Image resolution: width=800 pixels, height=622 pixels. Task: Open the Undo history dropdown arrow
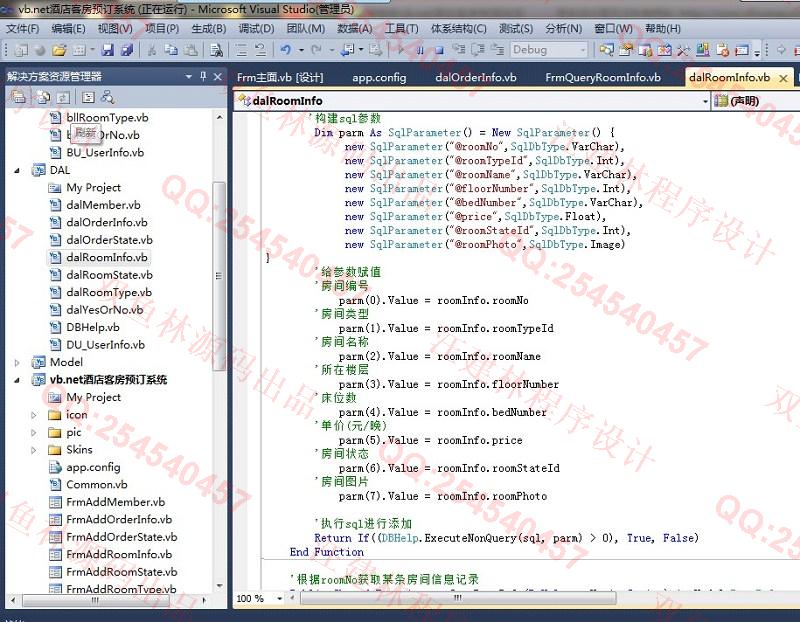(301, 50)
